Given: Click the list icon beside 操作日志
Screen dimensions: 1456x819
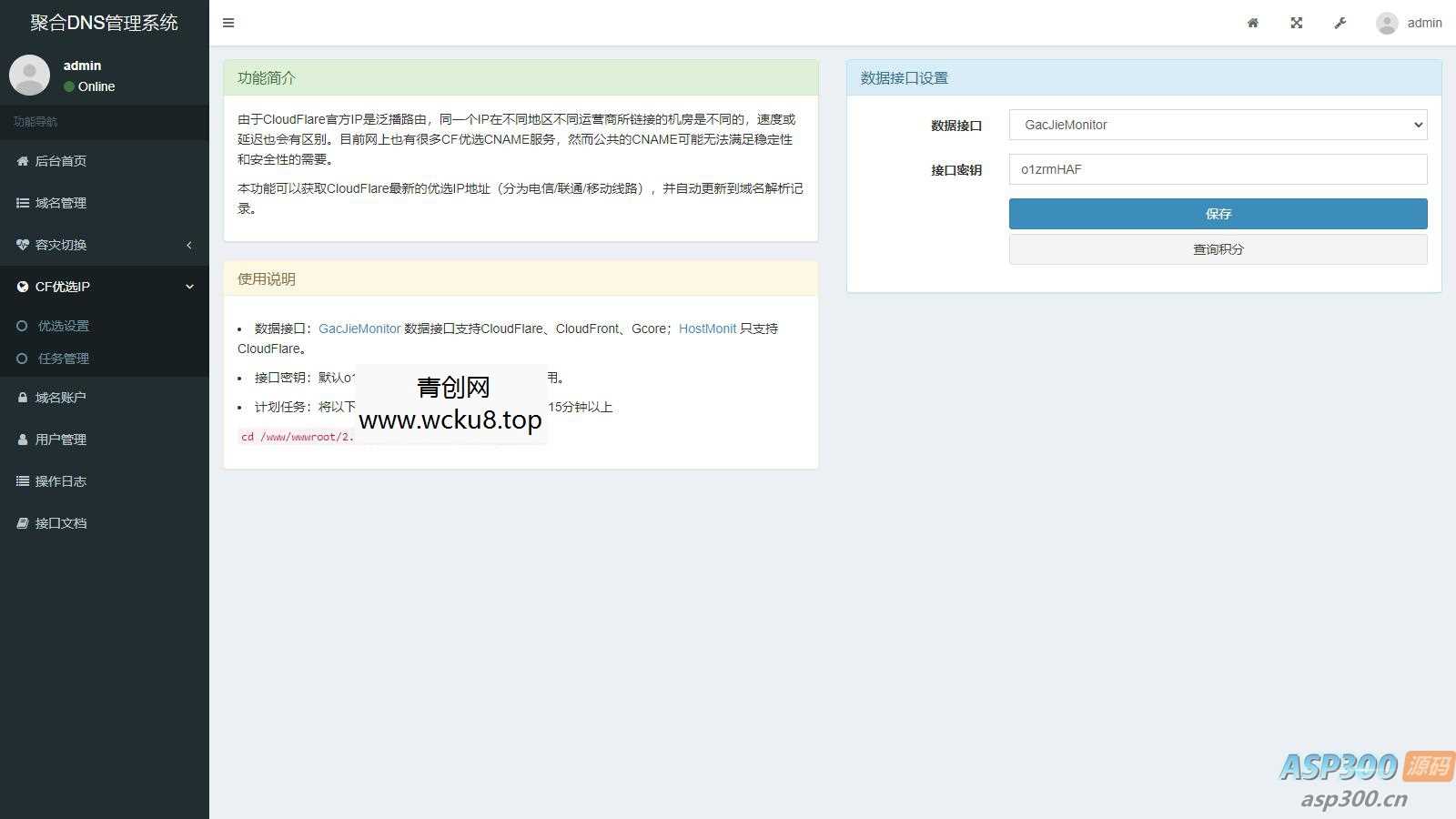Looking at the screenshot, I should pyautogui.click(x=22, y=480).
